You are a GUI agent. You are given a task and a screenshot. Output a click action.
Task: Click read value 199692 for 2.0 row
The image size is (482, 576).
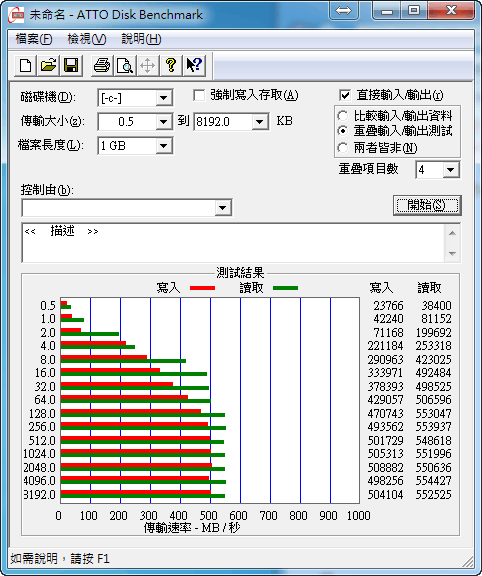coord(434,333)
